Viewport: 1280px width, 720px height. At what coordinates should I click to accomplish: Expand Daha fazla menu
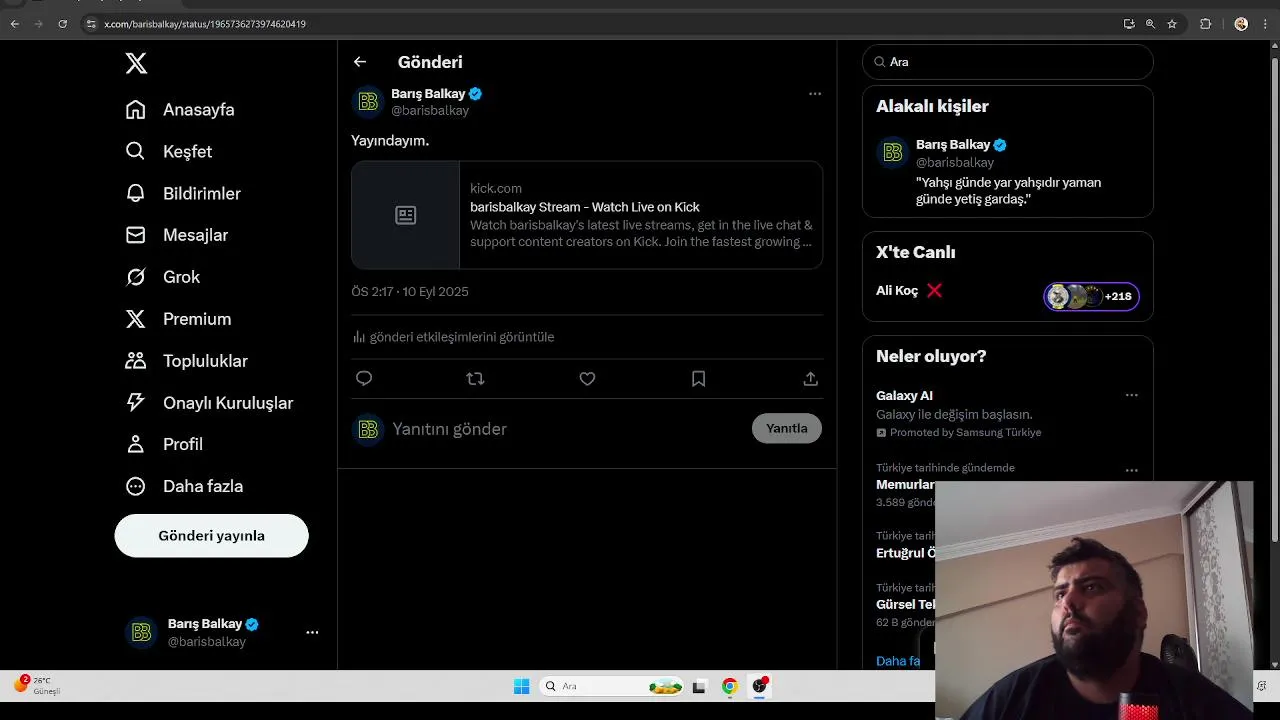point(184,486)
